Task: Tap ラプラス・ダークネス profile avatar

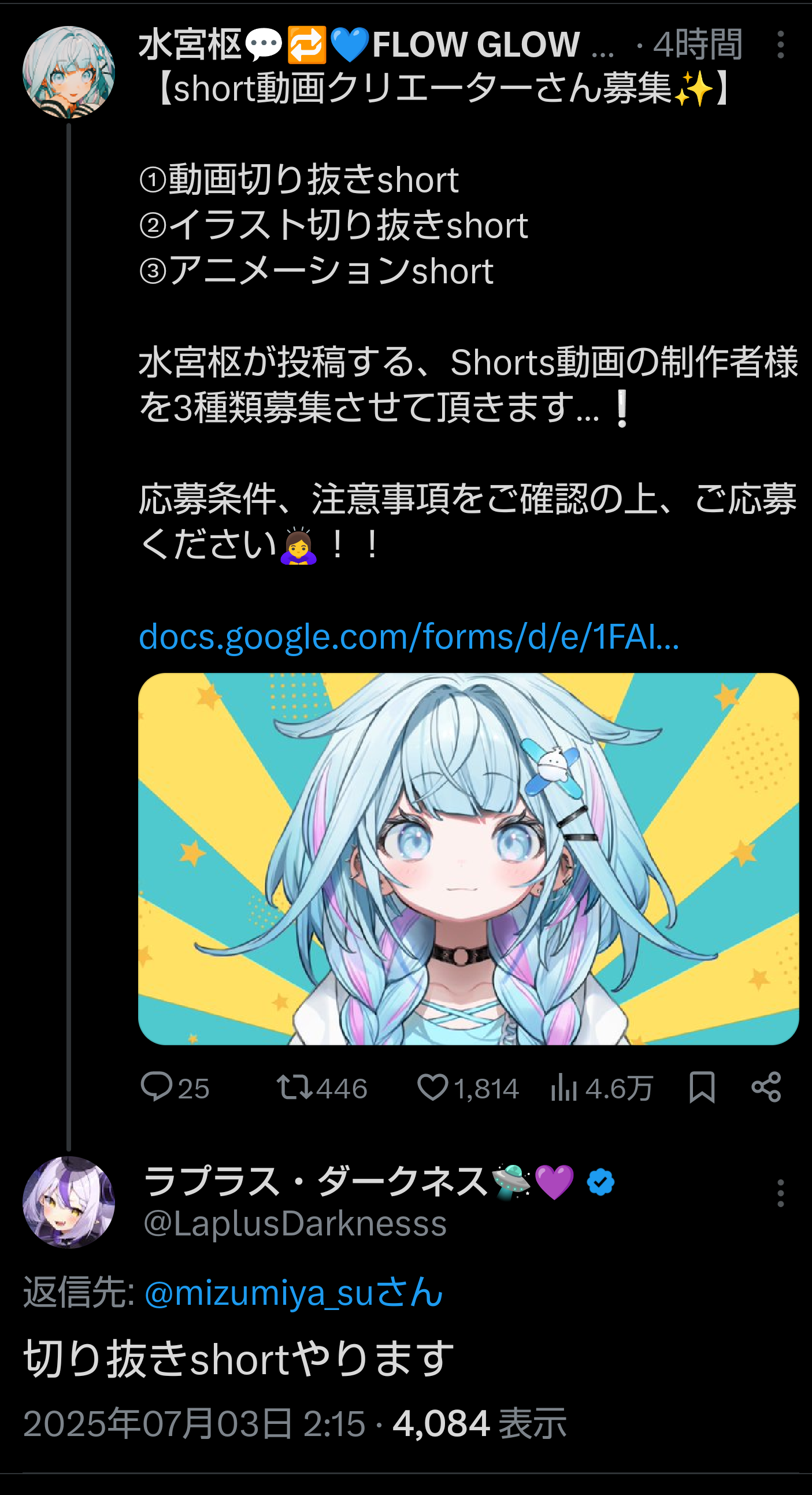Action: coord(68,1202)
